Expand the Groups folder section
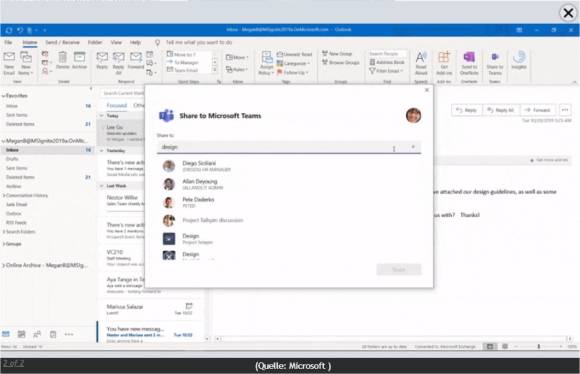This screenshot has height=374, width=580. (x=4, y=244)
